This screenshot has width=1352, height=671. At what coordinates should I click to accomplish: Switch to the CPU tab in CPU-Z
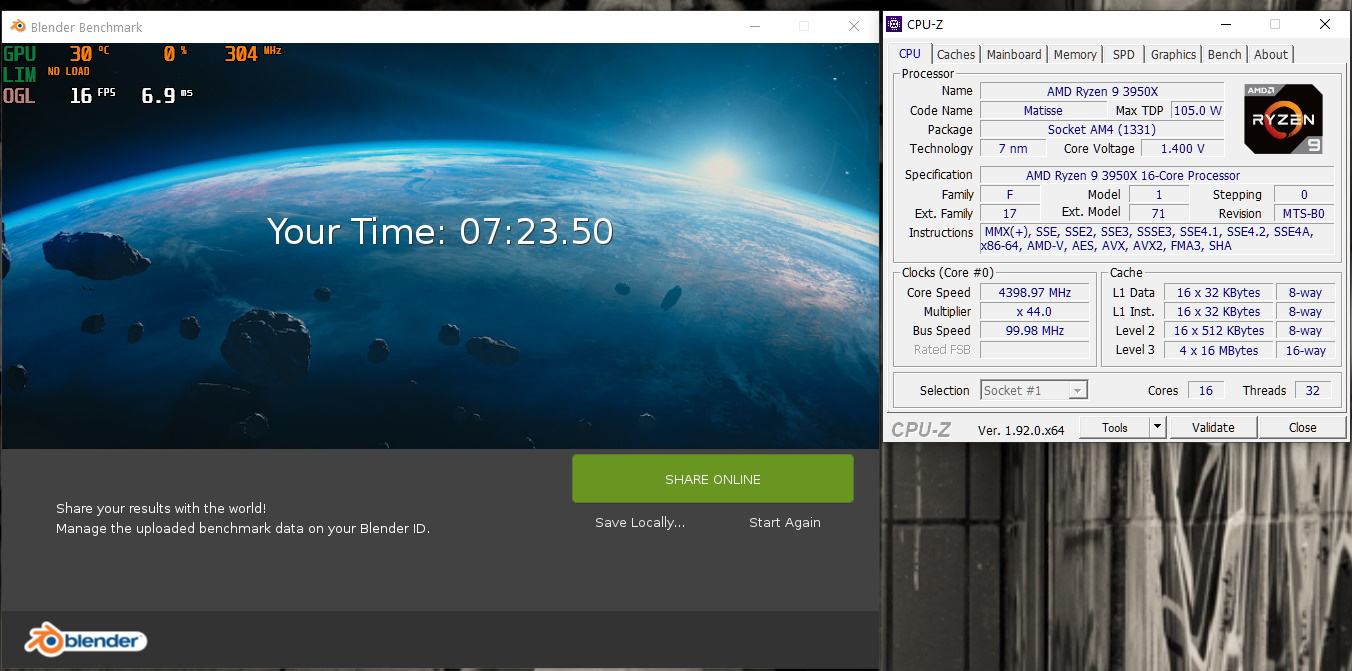pyautogui.click(x=910, y=54)
